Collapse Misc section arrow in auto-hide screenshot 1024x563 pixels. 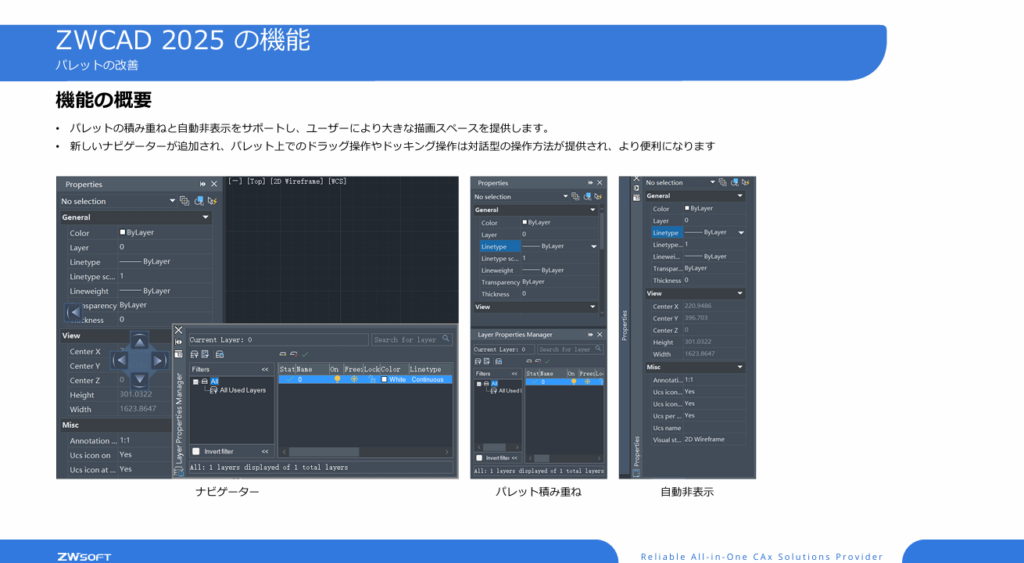740,367
